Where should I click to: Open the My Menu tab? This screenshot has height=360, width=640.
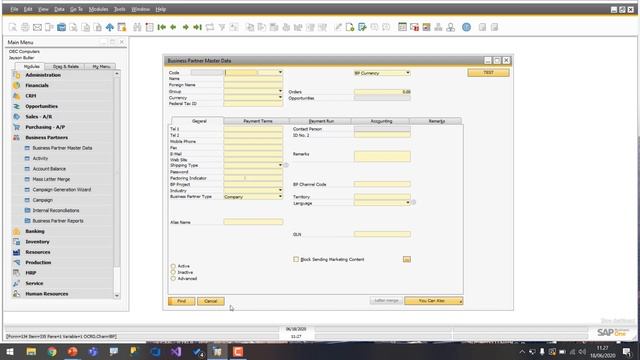pyautogui.click(x=101, y=66)
